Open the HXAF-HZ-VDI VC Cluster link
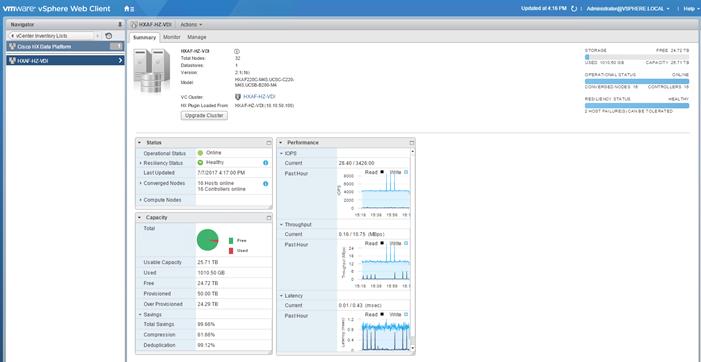Screen dimensions: 701x362 (x=259, y=97)
